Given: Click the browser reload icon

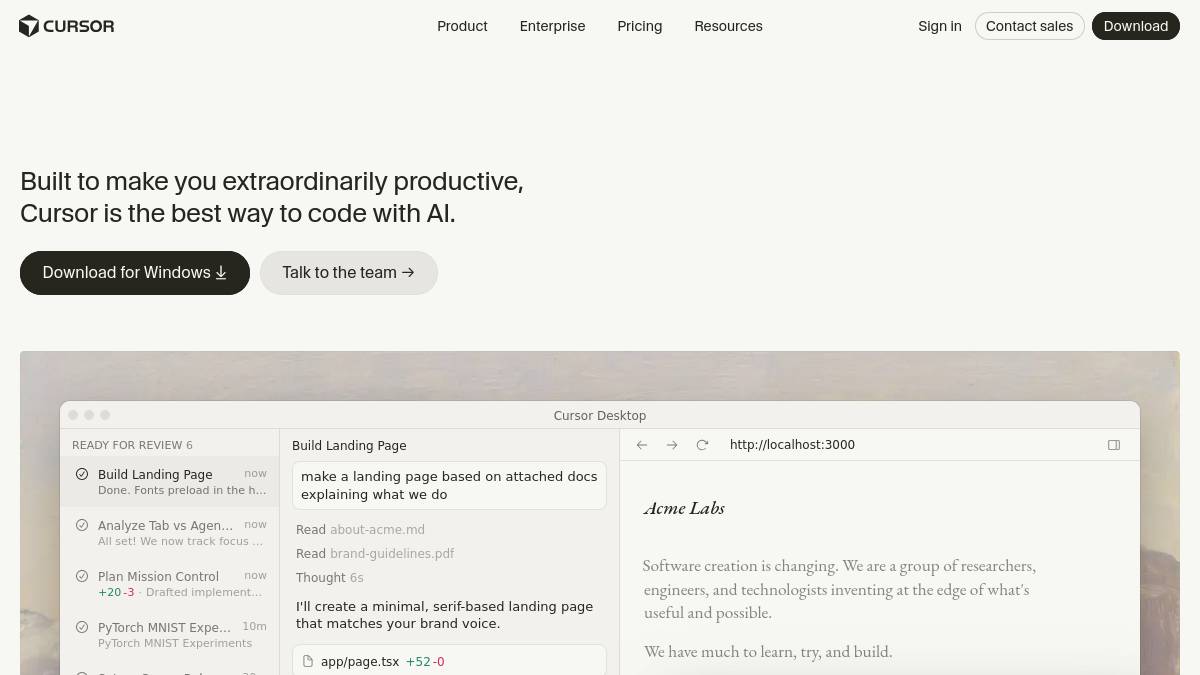Looking at the screenshot, I should [702, 445].
